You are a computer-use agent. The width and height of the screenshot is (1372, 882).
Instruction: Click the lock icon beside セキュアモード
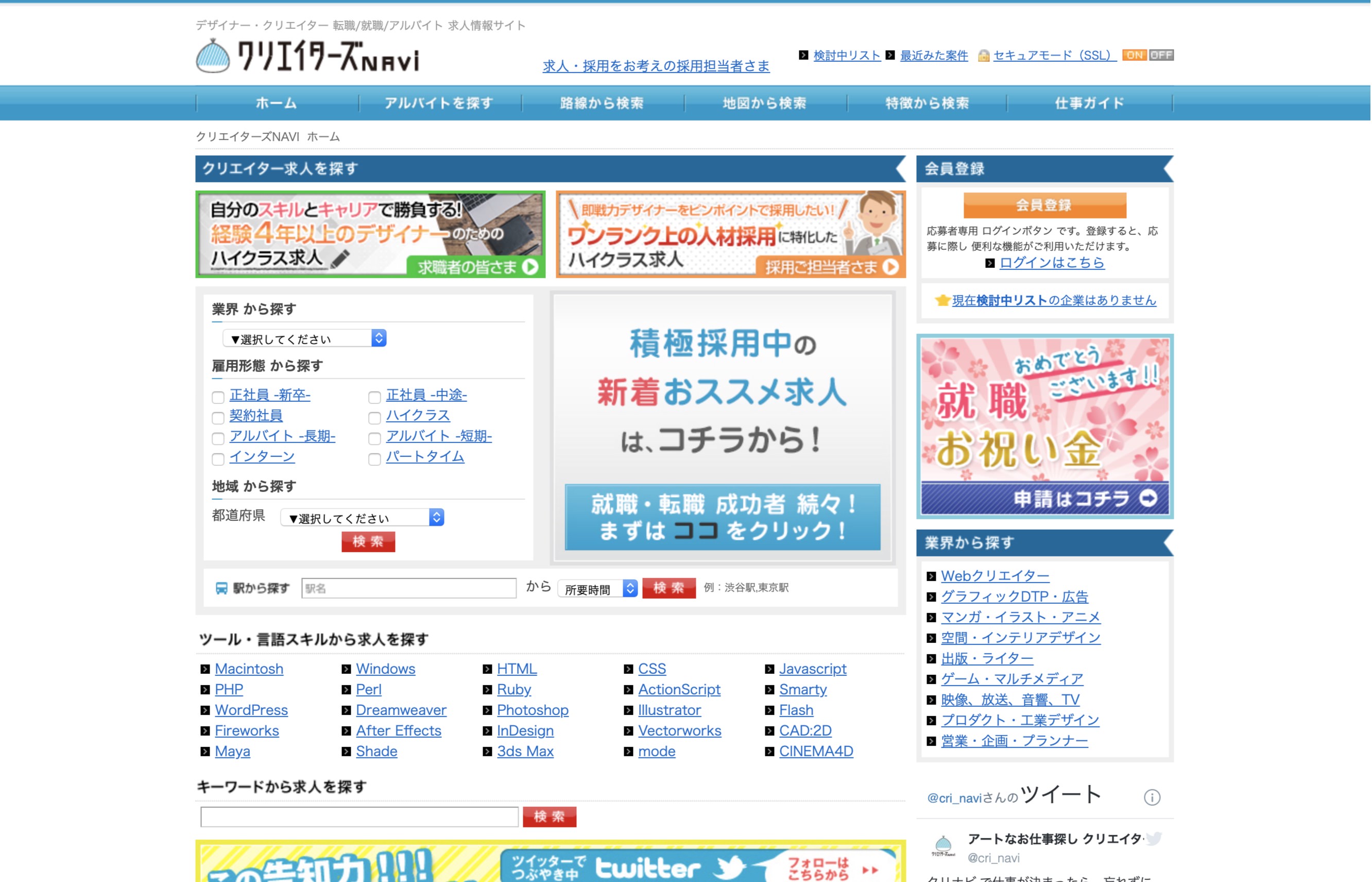(983, 56)
